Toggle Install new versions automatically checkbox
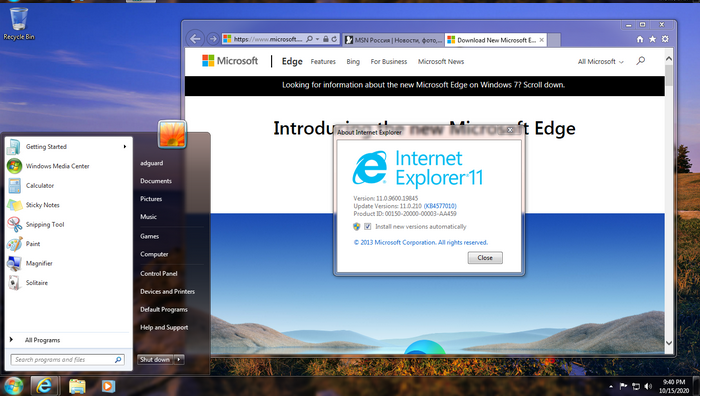 (x=367, y=227)
